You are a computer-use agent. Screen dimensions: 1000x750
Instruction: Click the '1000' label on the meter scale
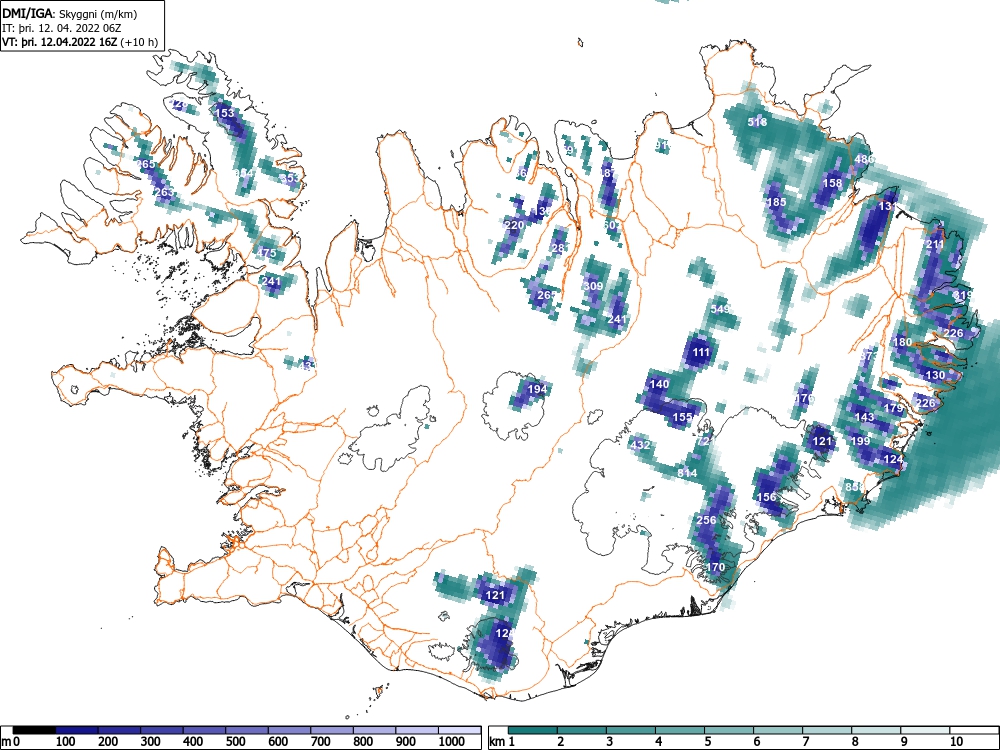pos(451,742)
